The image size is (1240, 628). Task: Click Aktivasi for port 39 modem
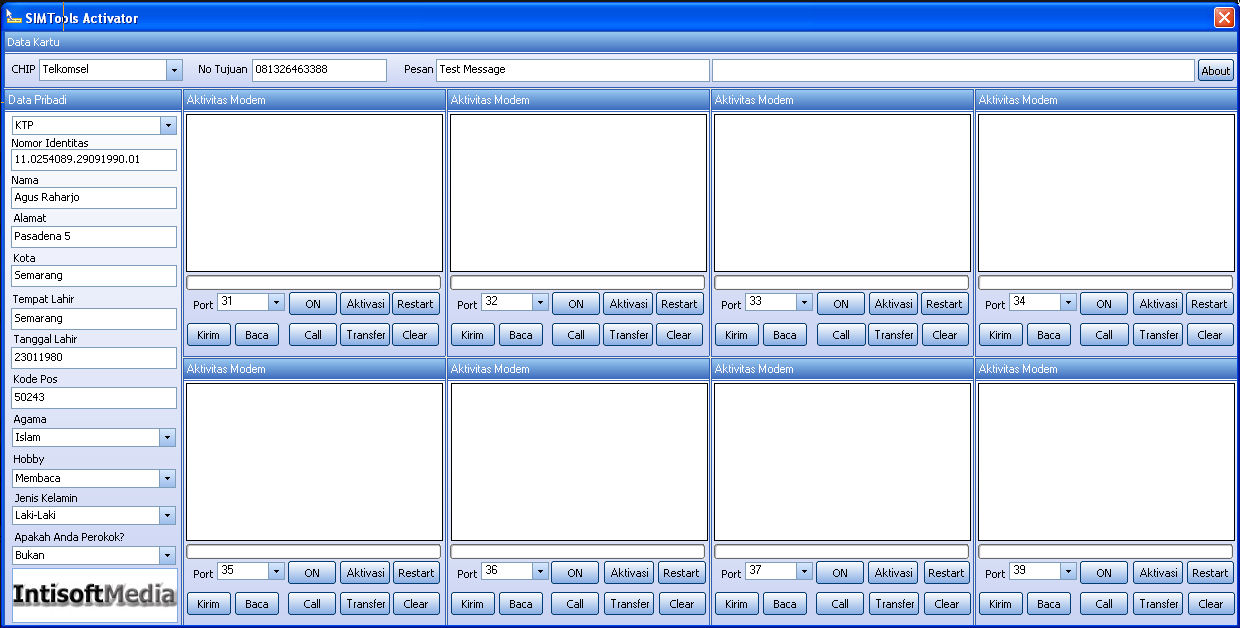click(1158, 573)
